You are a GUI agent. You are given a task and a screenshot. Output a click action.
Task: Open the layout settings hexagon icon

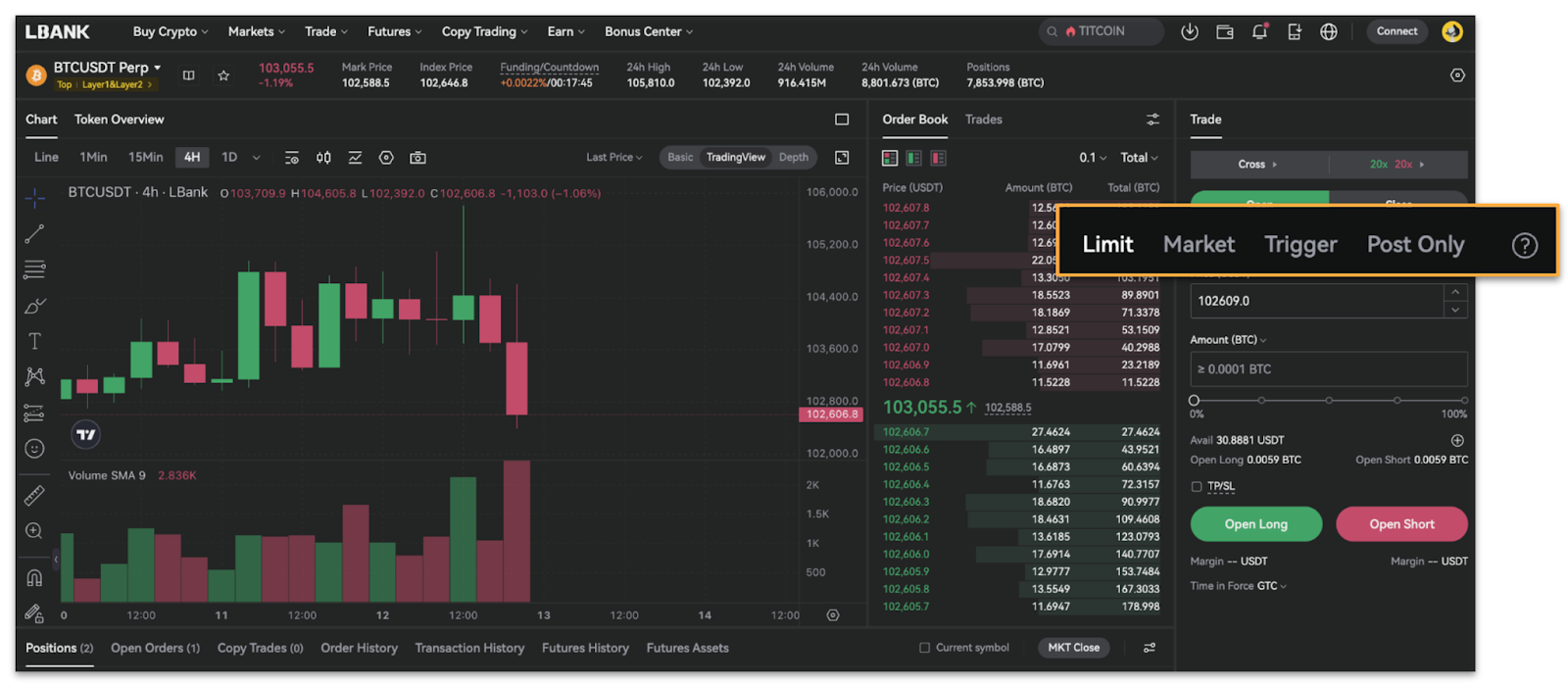(x=1457, y=75)
